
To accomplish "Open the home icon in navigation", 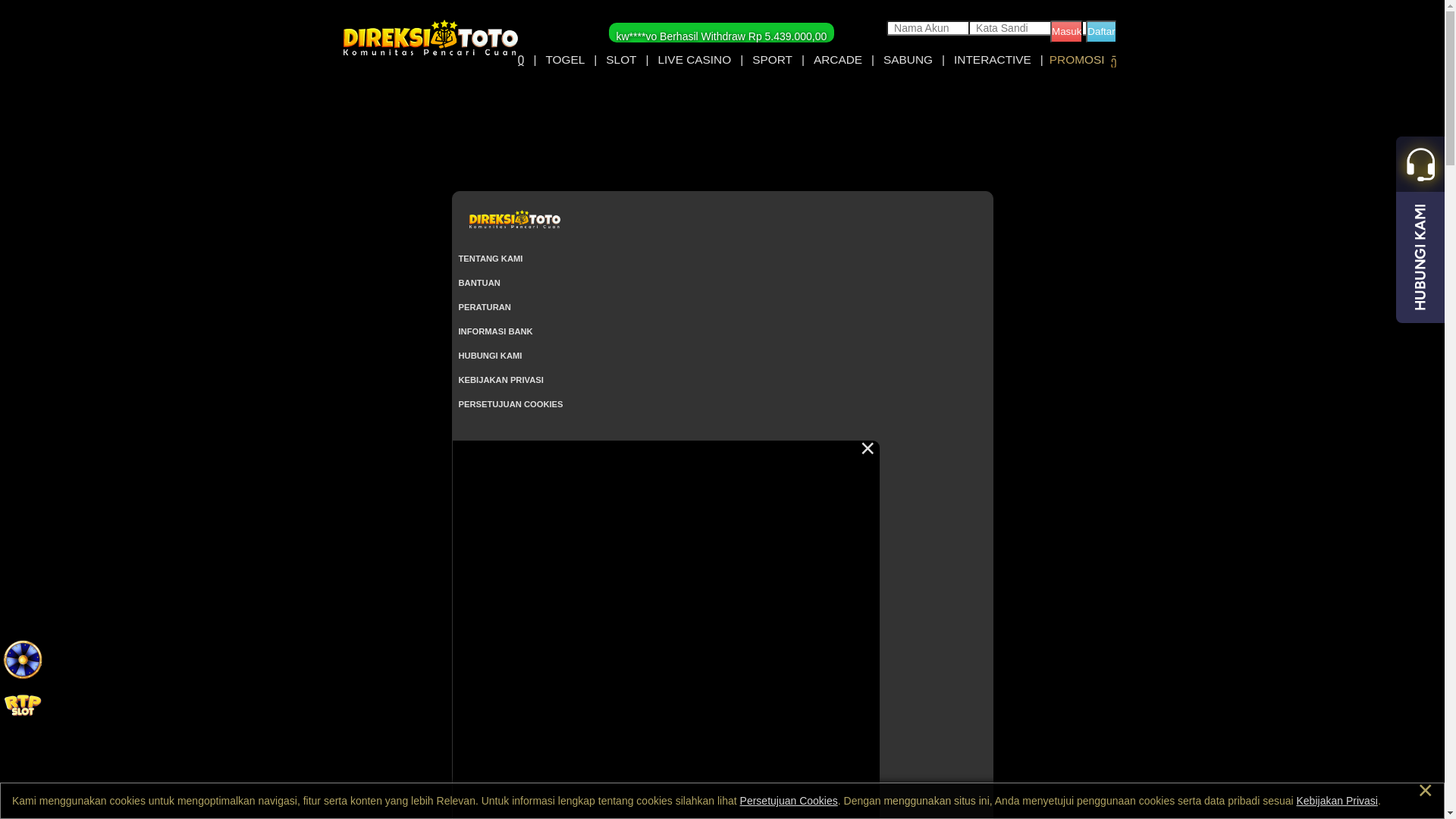I will pyautogui.click(x=521, y=61).
